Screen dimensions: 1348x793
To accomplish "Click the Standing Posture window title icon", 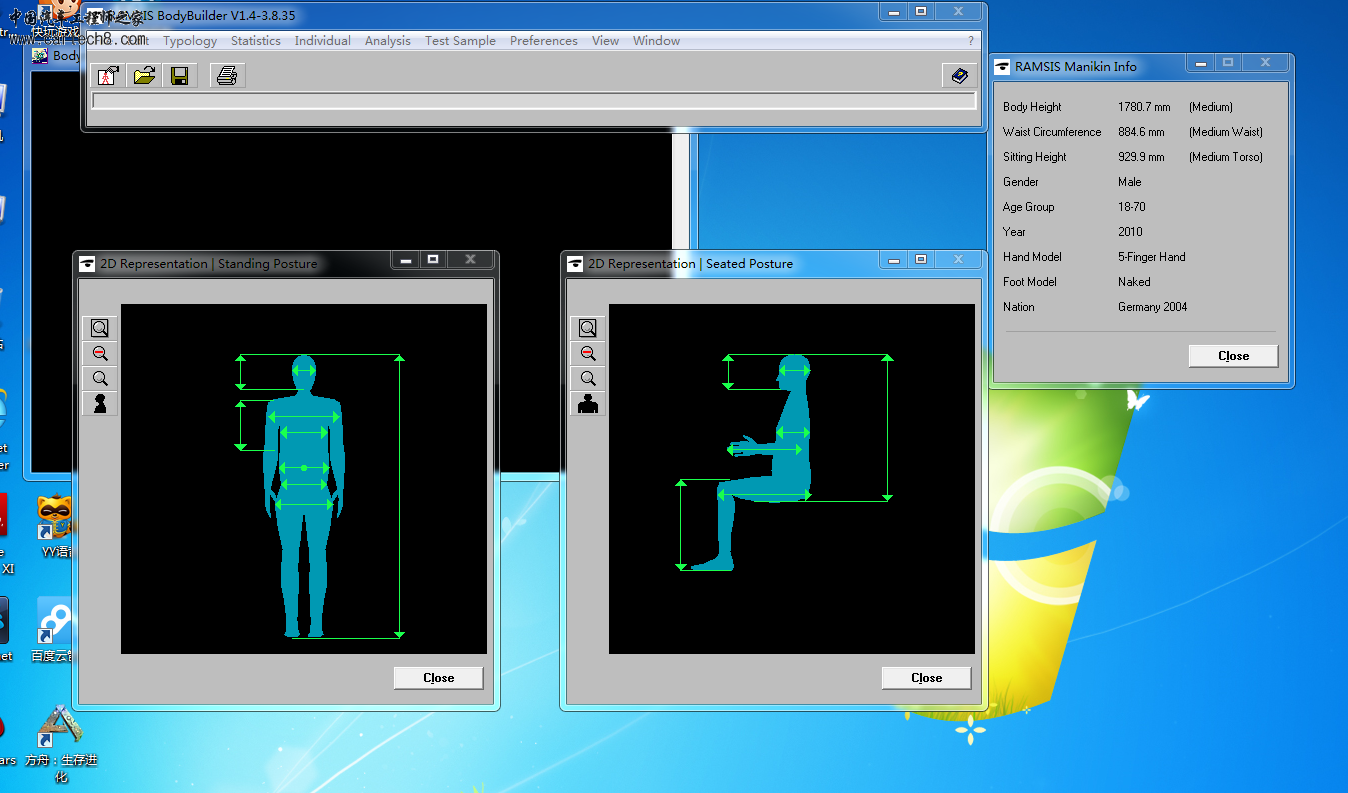I will click(x=87, y=264).
